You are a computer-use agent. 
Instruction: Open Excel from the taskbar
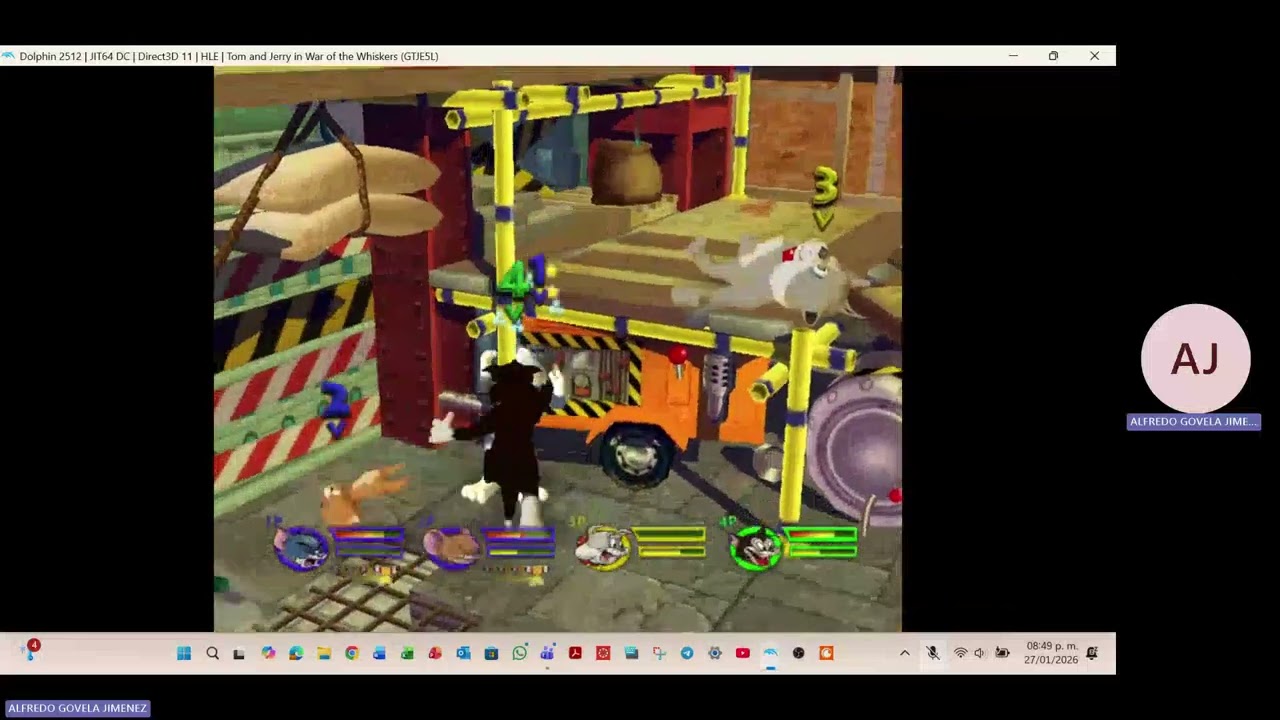pos(407,653)
